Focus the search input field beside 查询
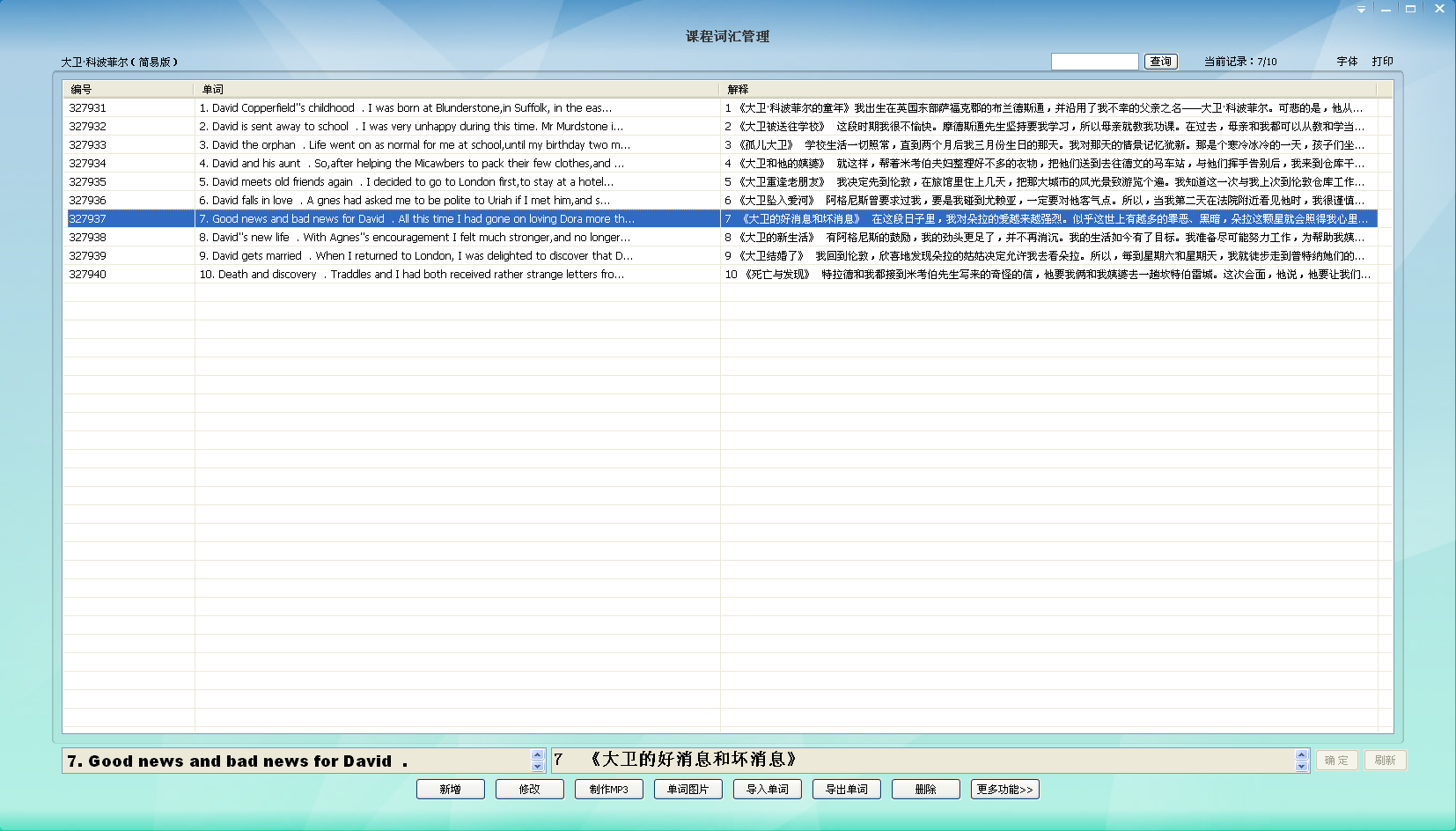Screen dimensions: 1456x831 (x=1094, y=62)
